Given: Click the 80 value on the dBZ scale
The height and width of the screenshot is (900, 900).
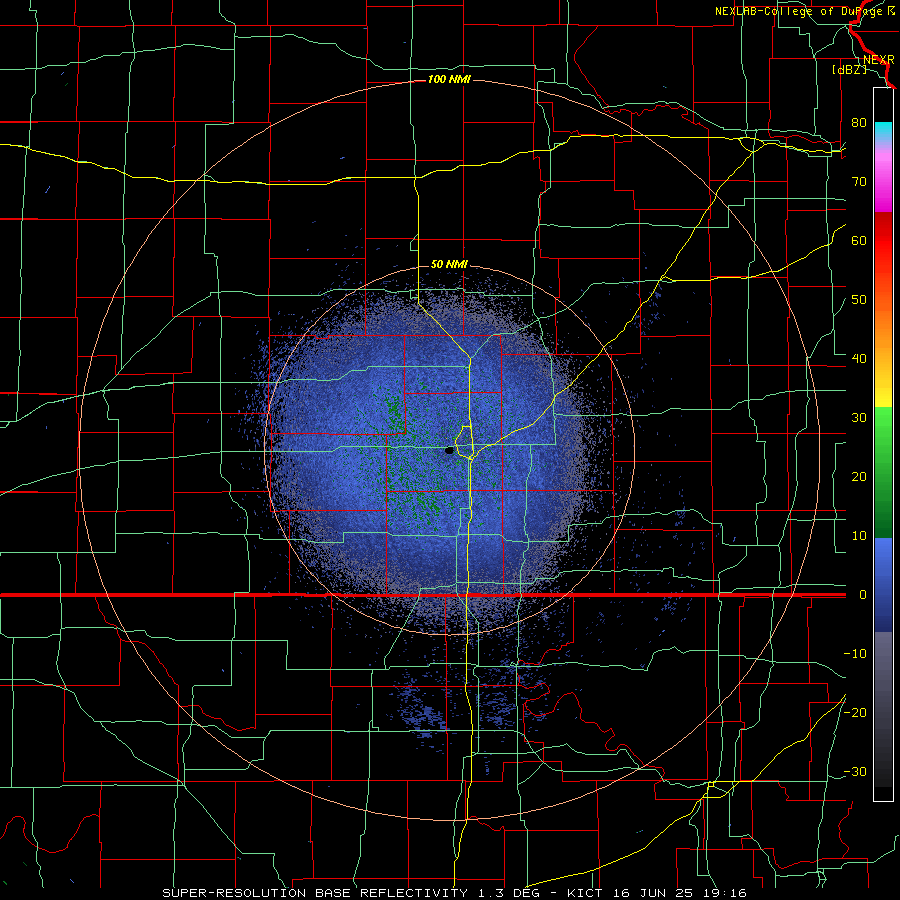Looking at the screenshot, I should point(859,123).
